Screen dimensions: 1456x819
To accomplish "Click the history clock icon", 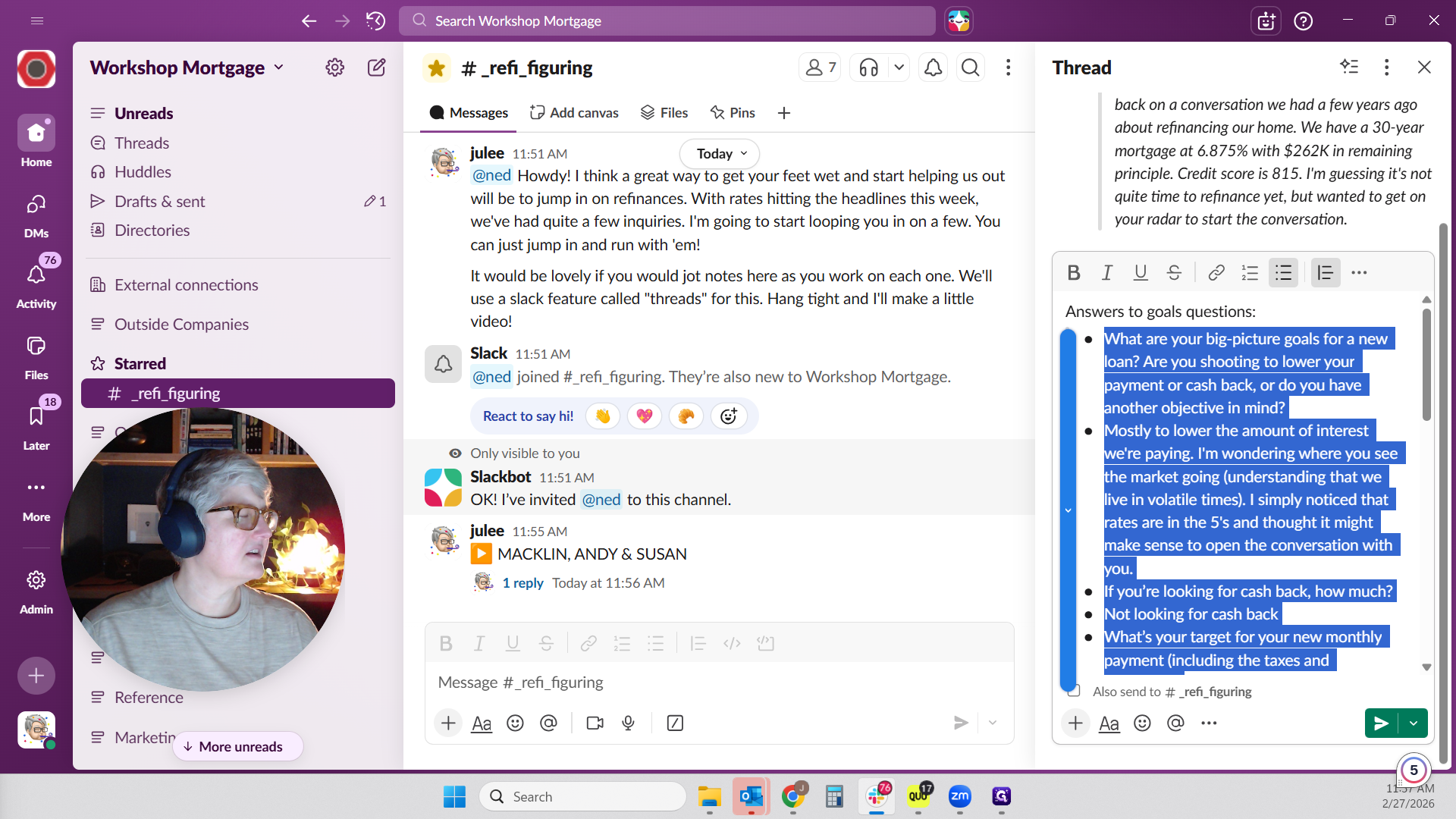I will (376, 20).
